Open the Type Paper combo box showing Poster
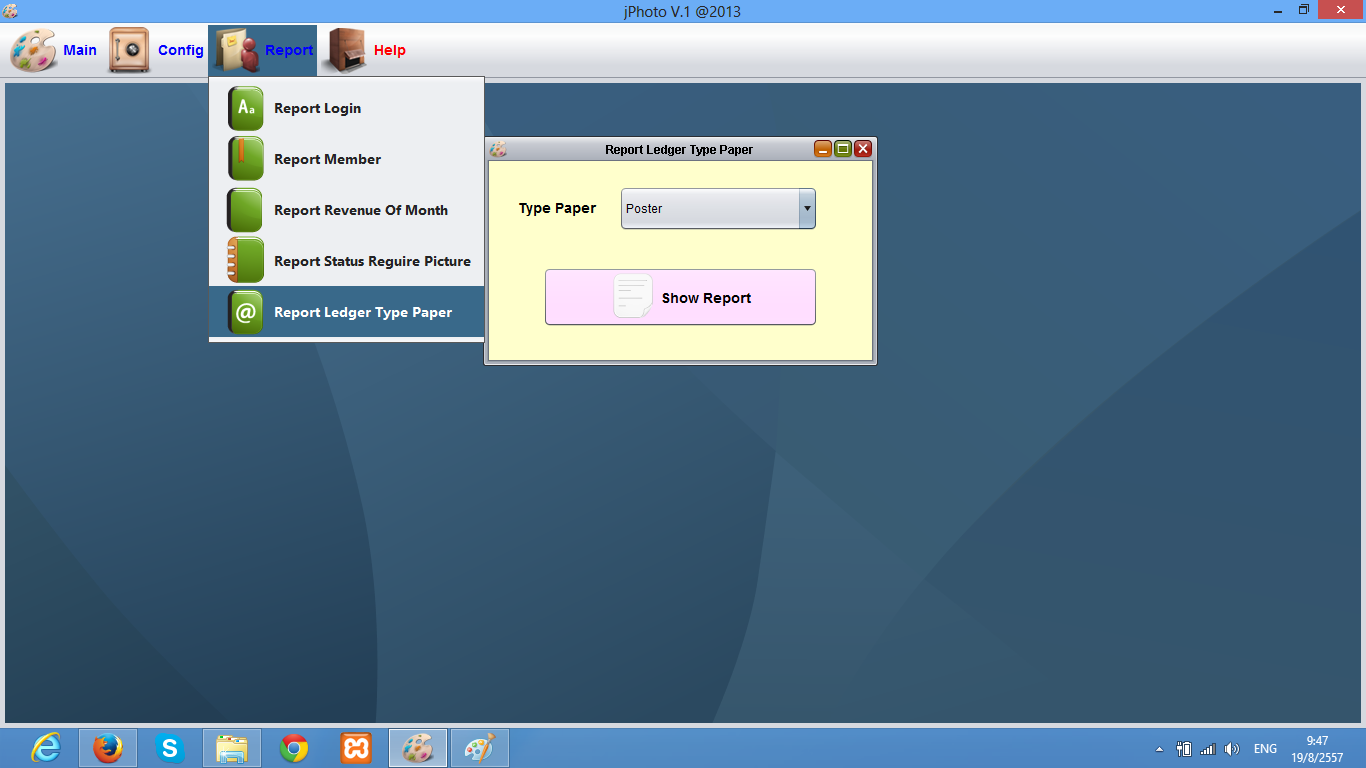 click(718, 209)
